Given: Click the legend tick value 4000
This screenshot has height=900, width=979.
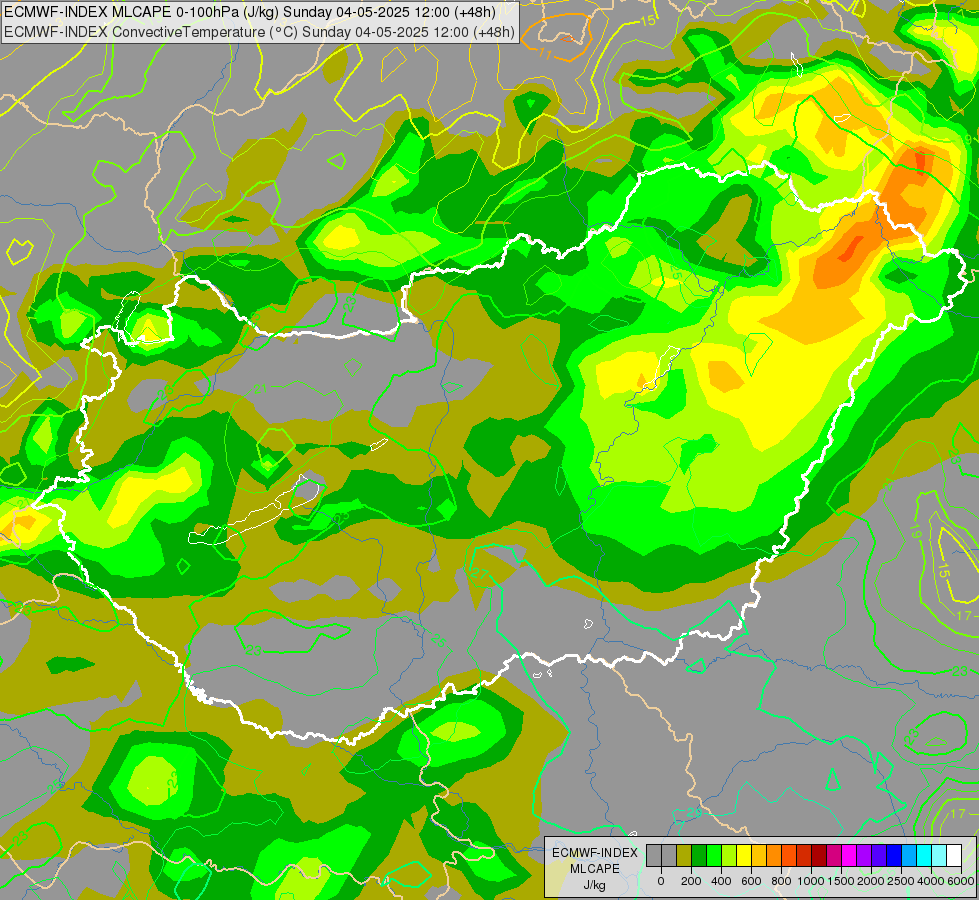Looking at the screenshot, I should (x=931, y=881).
